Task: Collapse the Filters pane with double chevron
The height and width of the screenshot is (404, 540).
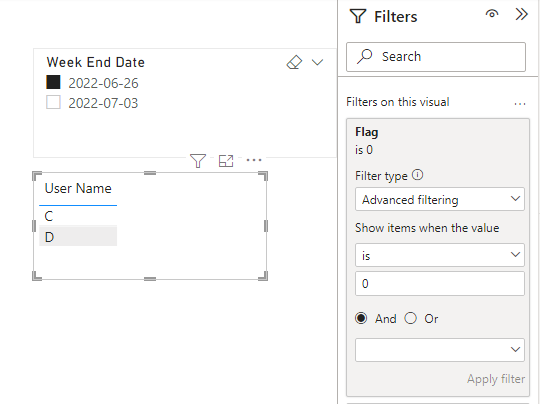Action: [x=521, y=14]
